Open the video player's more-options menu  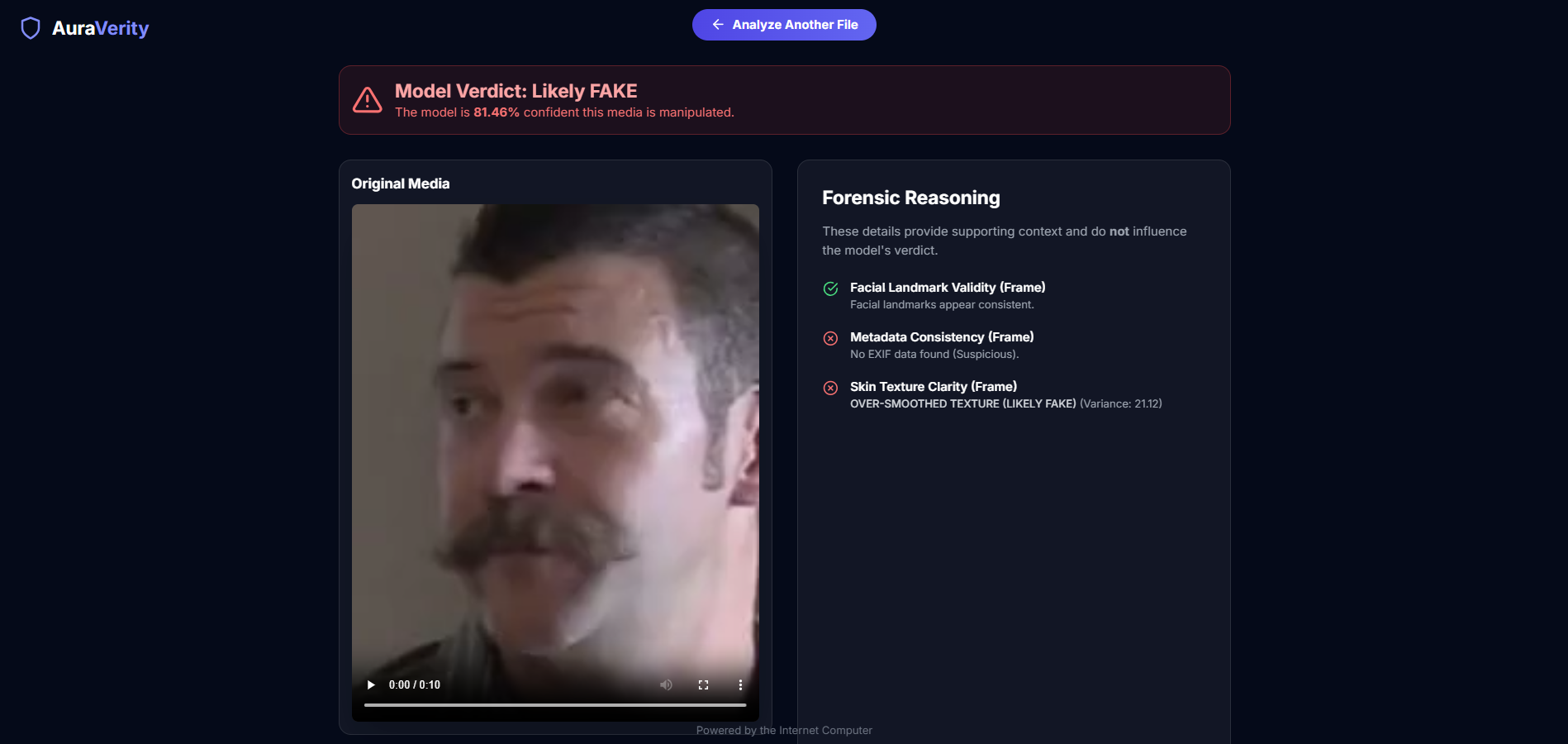(x=740, y=684)
